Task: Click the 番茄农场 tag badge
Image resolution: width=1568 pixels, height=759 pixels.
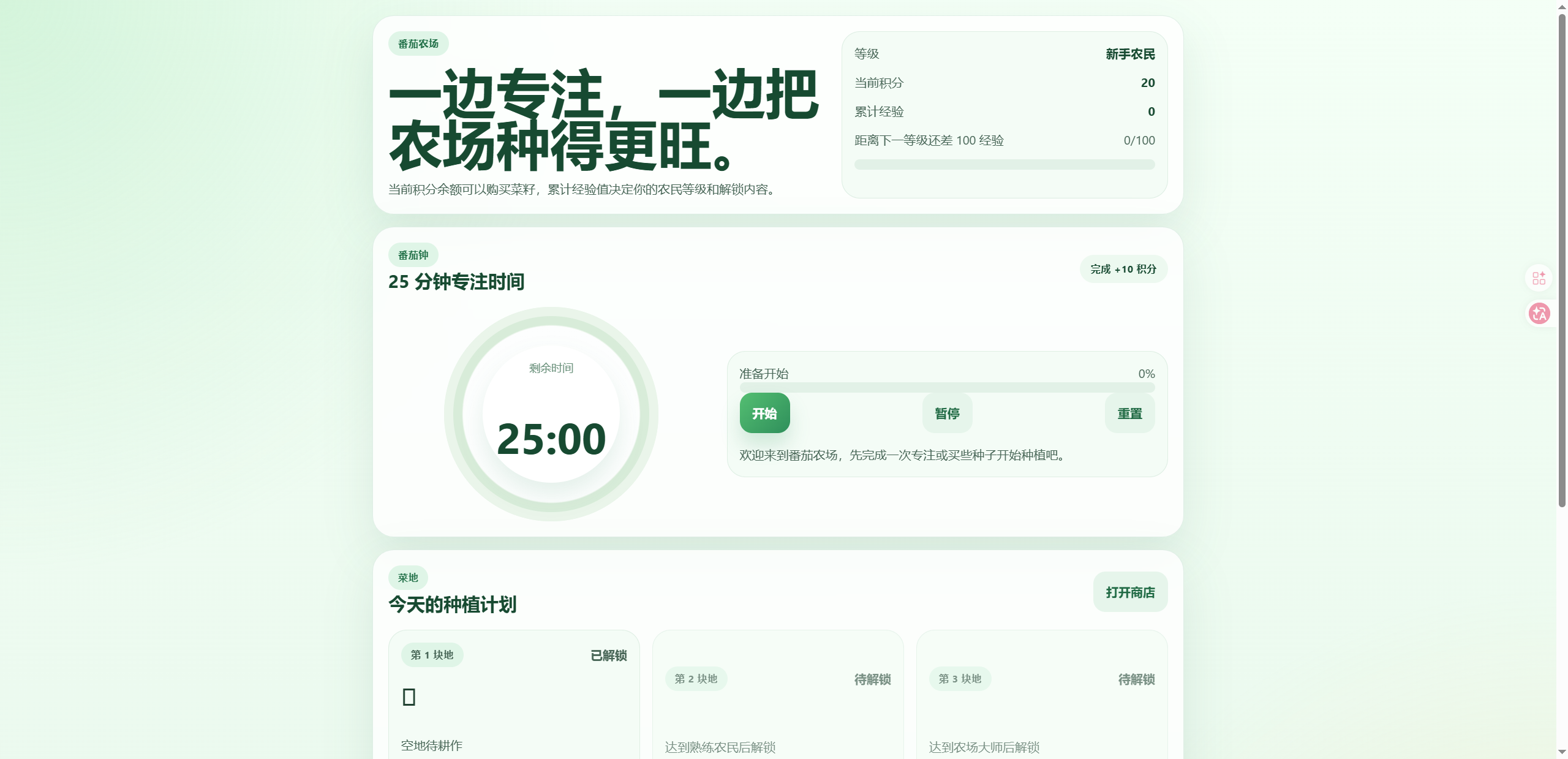Action: pyautogui.click(x=418, y=44)
